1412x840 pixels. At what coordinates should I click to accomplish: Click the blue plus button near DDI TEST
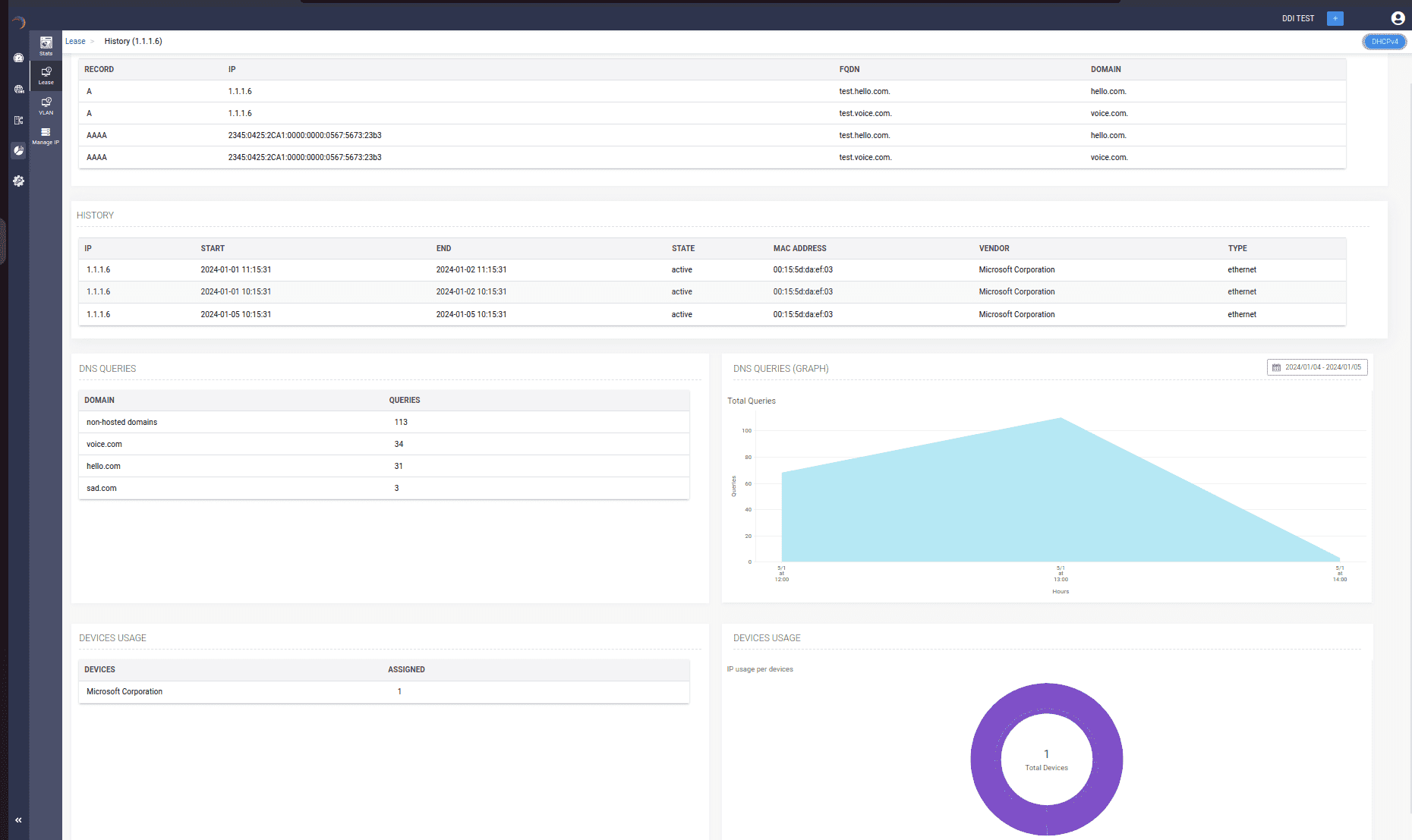1335,18
